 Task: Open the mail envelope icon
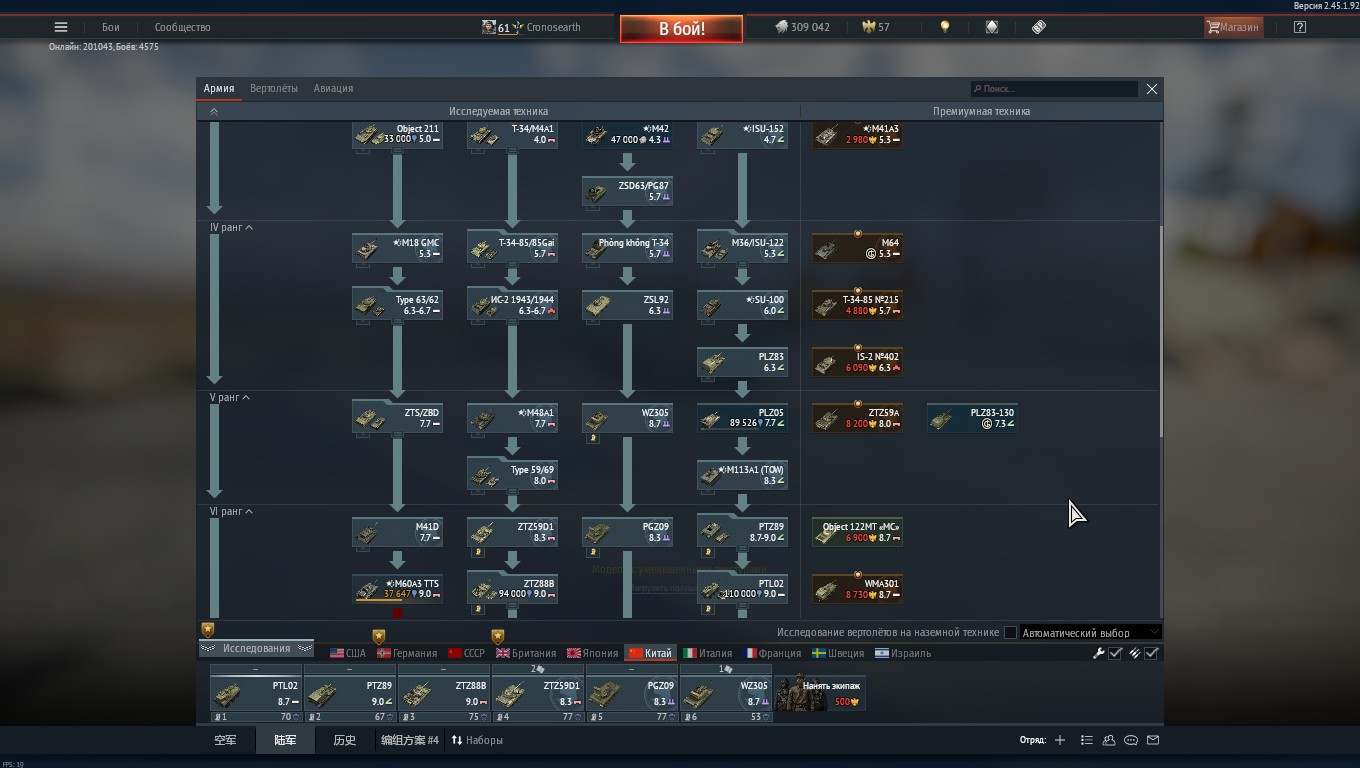tap(1153, 740)
